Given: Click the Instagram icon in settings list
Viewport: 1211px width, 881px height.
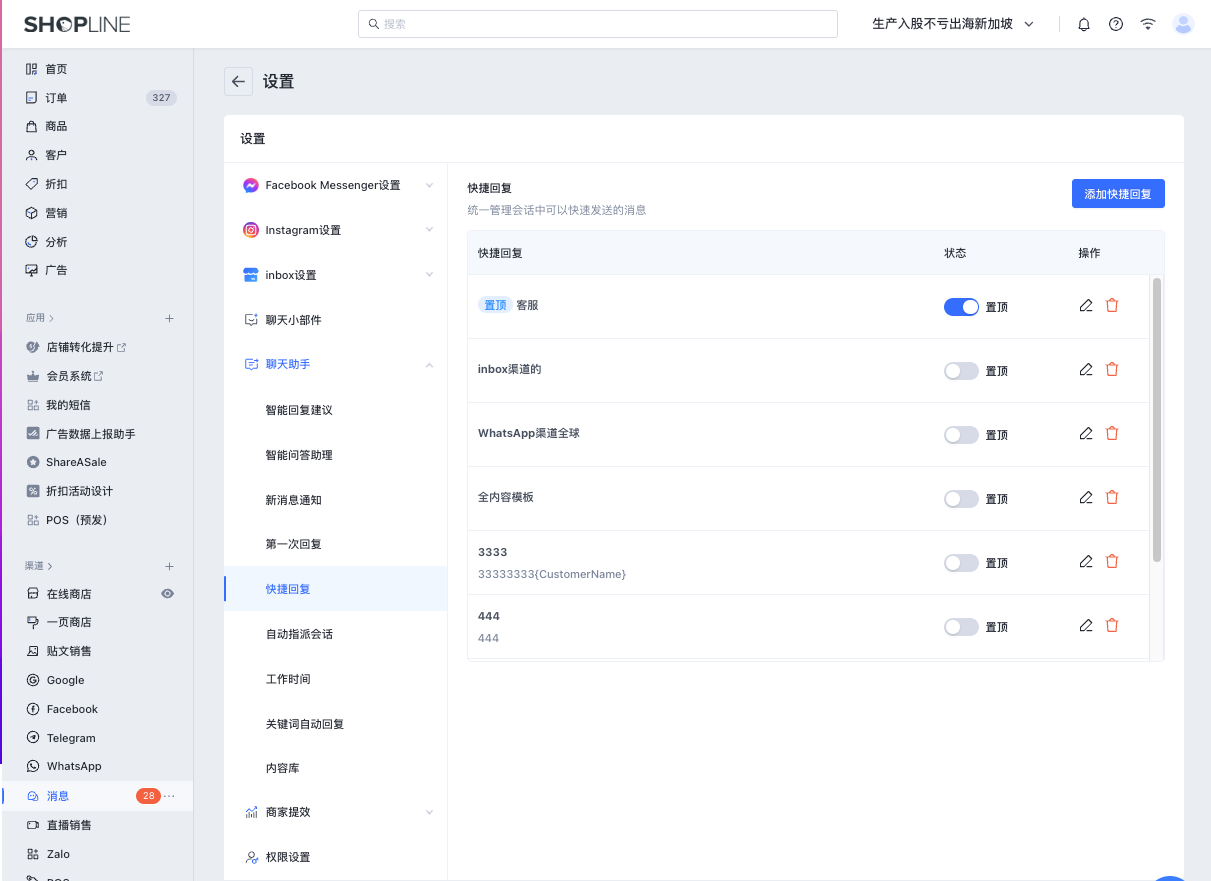Looking at the screenshot, I should click(x=251, y=230).
